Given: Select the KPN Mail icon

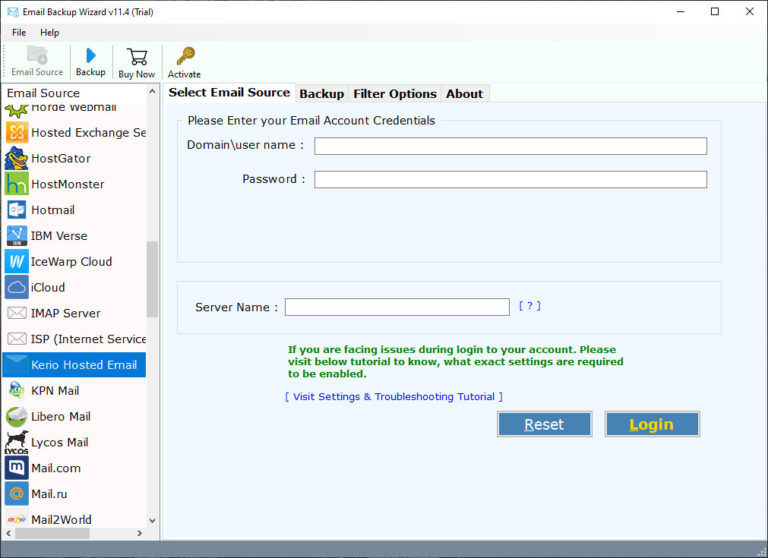Looking at the screenshot, I should tap(17, 390).
